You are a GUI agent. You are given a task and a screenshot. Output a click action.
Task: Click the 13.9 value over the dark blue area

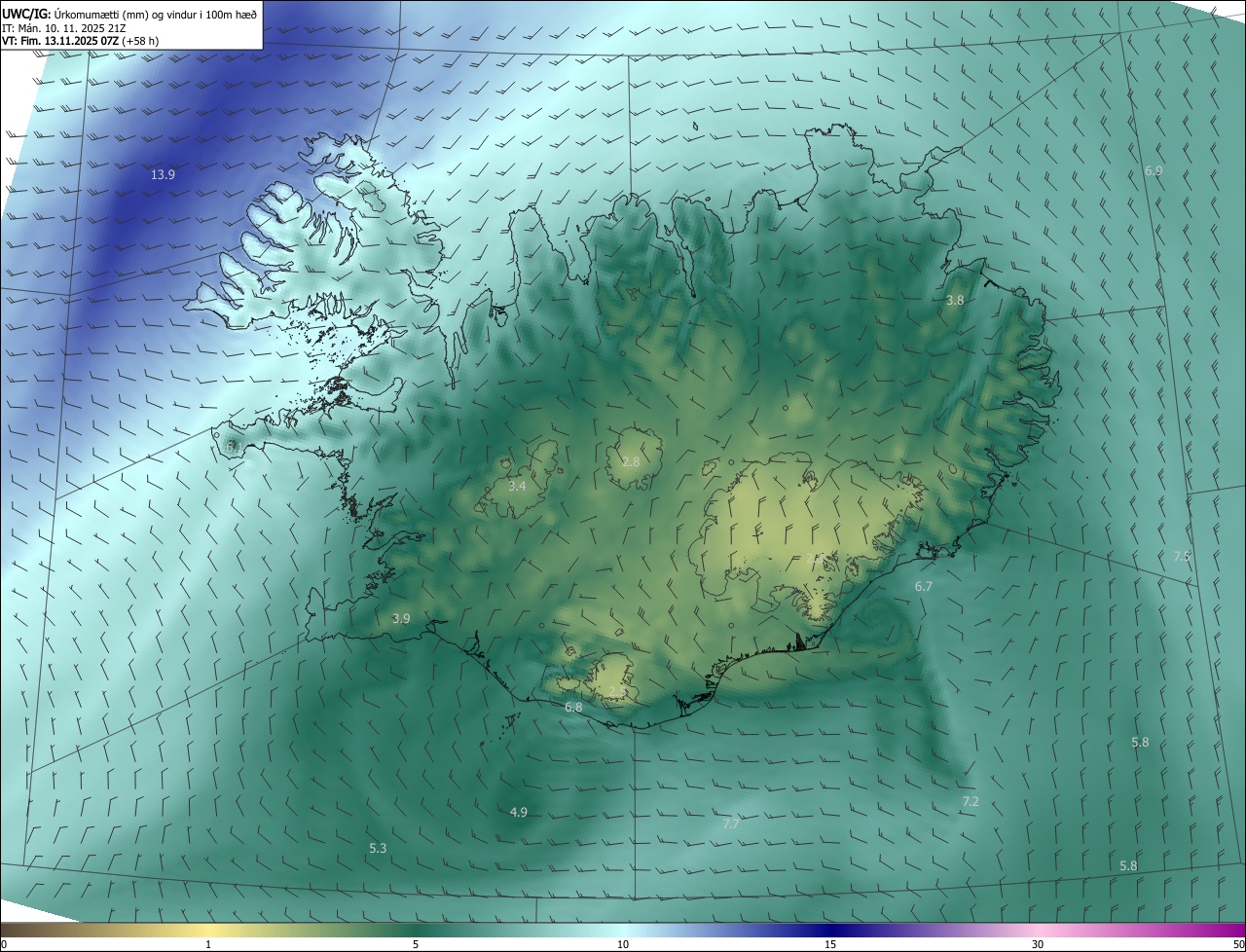point(163,175)
